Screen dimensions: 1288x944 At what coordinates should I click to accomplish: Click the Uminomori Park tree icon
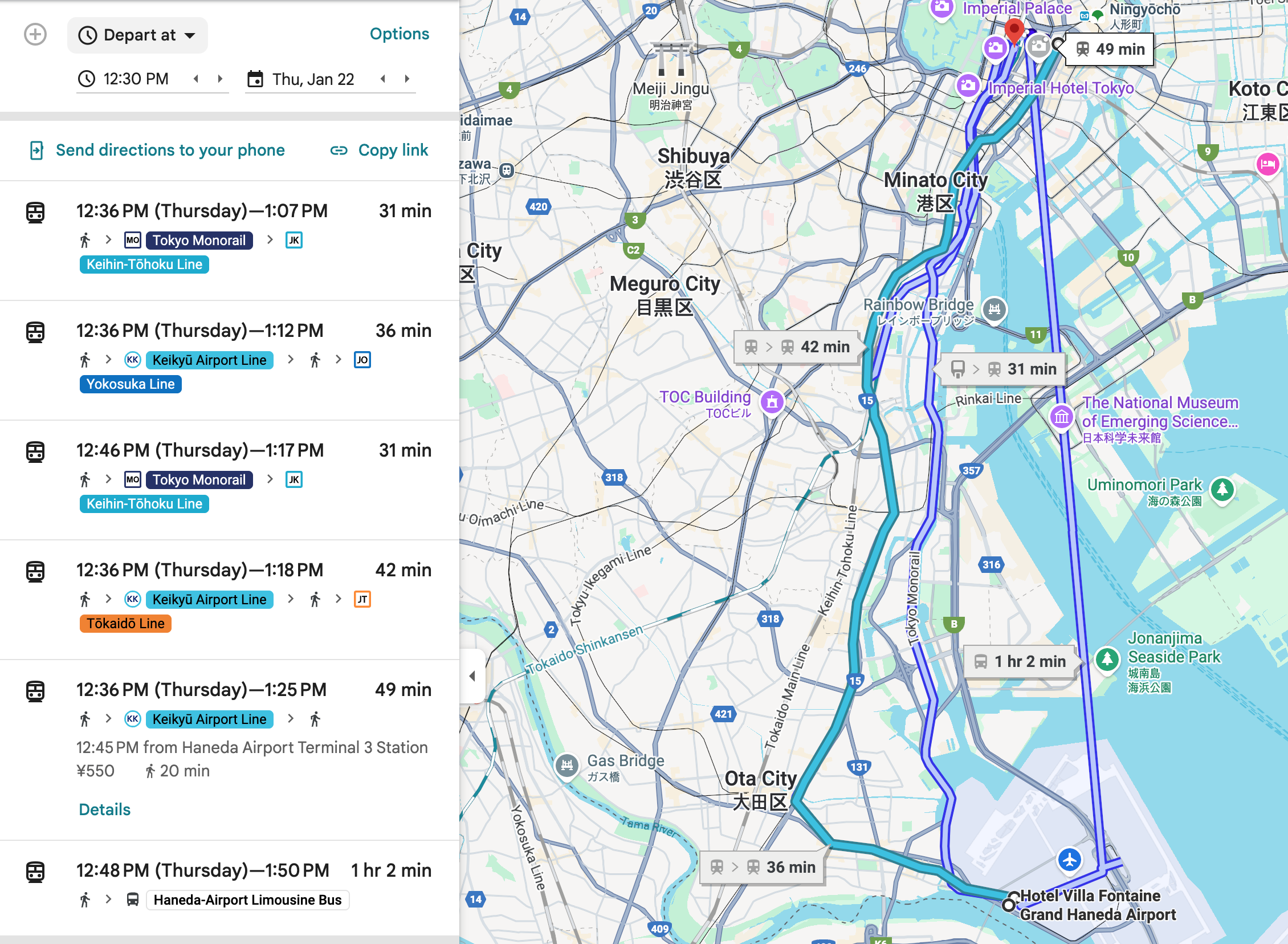tap(1222, 489)
